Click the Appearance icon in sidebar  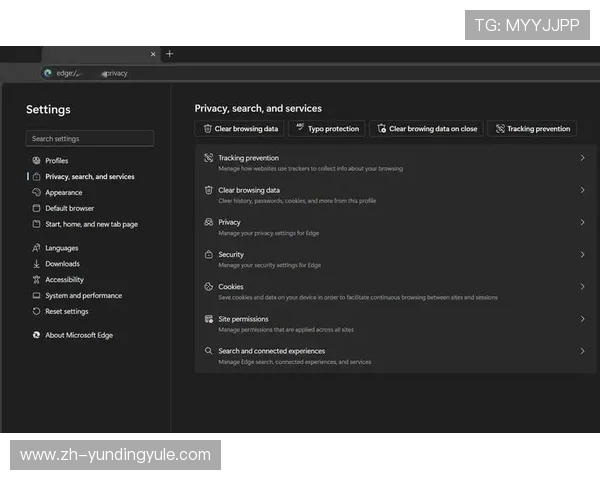click(36, 193)
